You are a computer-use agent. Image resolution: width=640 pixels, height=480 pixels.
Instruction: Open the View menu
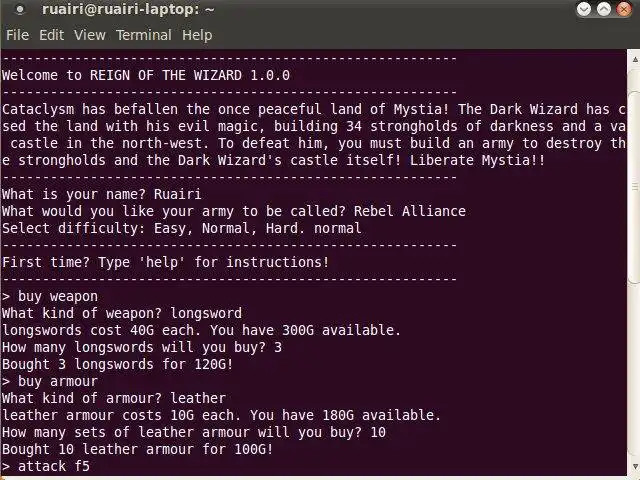pyautogui.click(x=89, y=34)
